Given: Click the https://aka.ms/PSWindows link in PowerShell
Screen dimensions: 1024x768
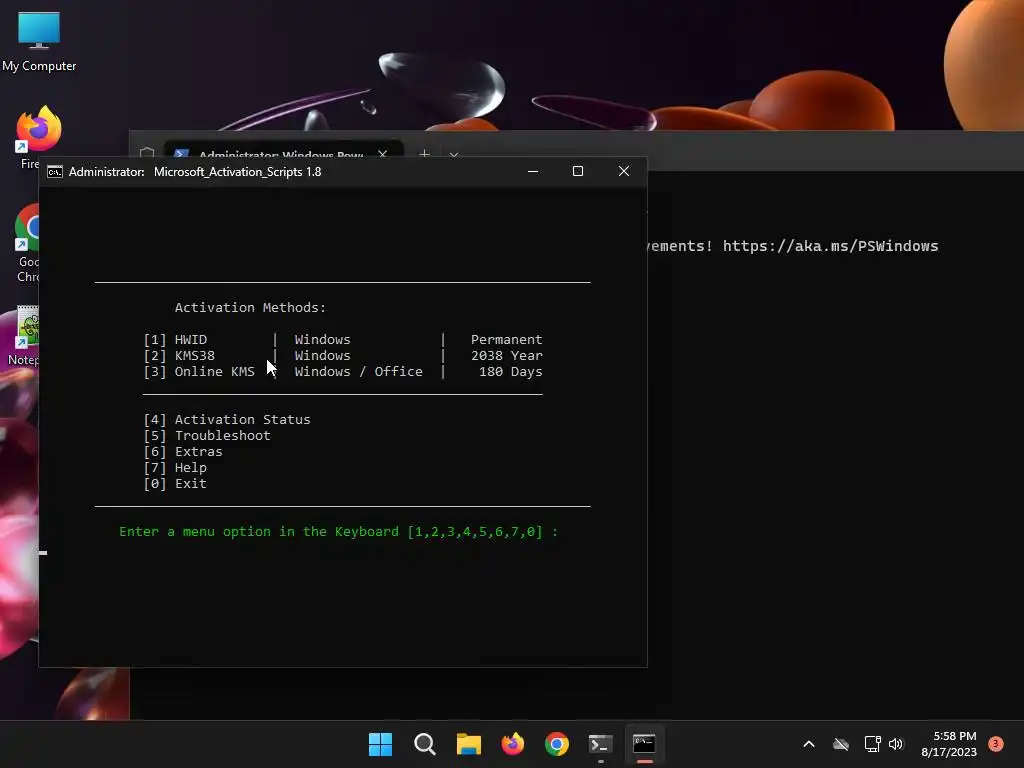Looking at the screenshot, I should pyautogui.click(x=830, y=246).
